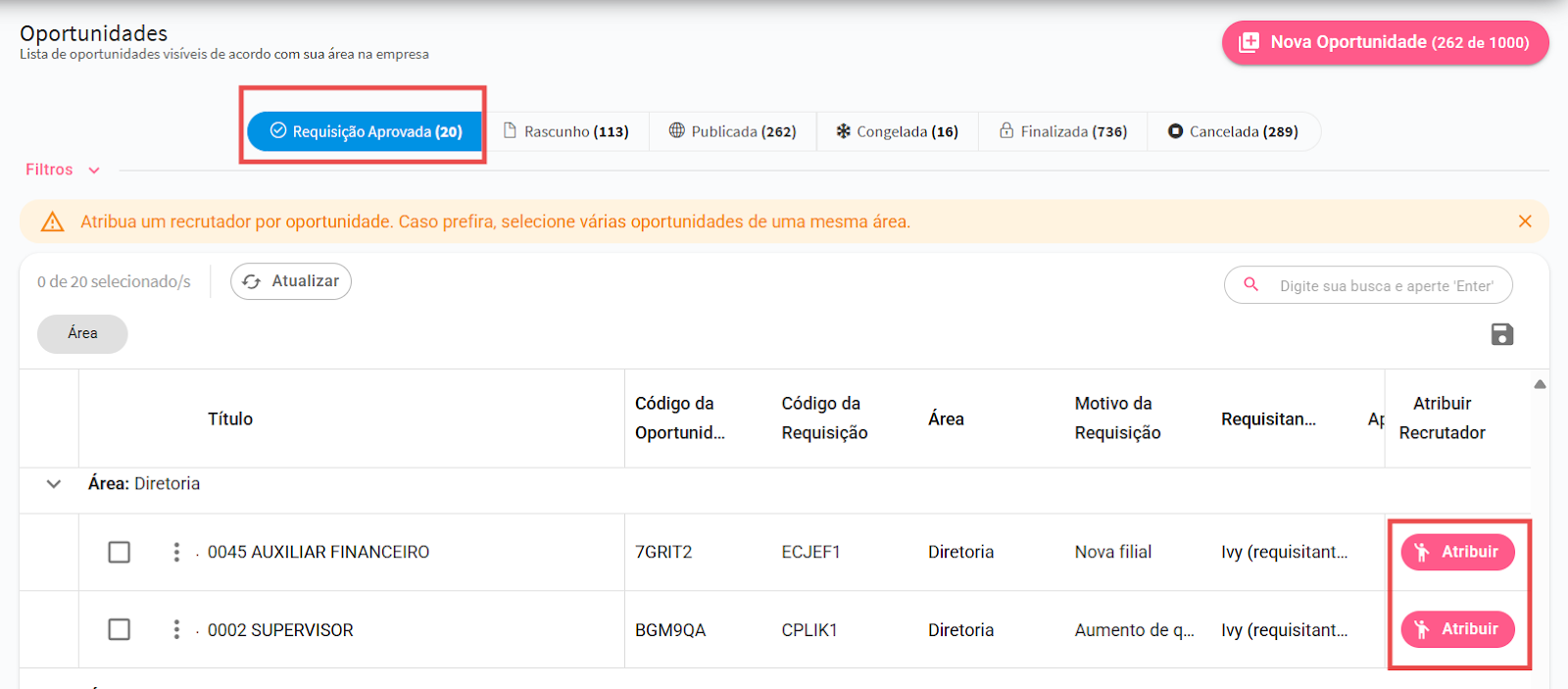Assign recruiter to 0045 AUXILIAR FINANCEIRO
This screenshot has width=1568, height=689.
(x=1457, y=552)
